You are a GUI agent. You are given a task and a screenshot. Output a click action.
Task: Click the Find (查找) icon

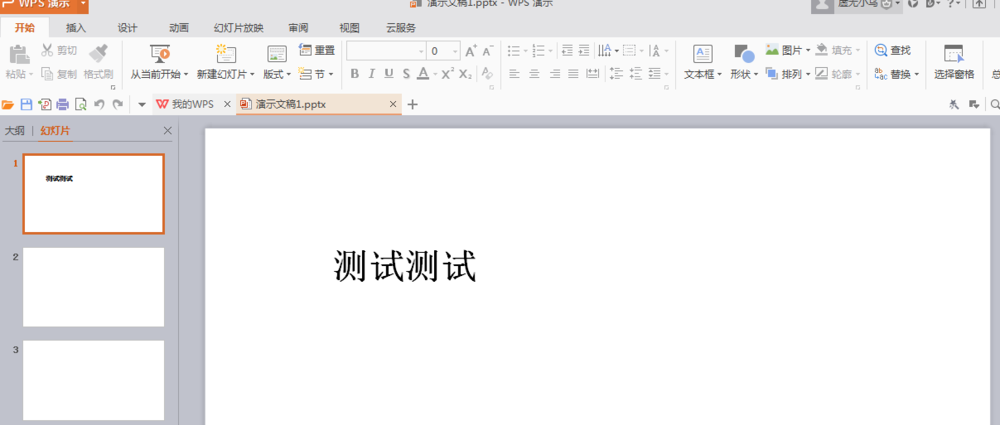[892, 50]
